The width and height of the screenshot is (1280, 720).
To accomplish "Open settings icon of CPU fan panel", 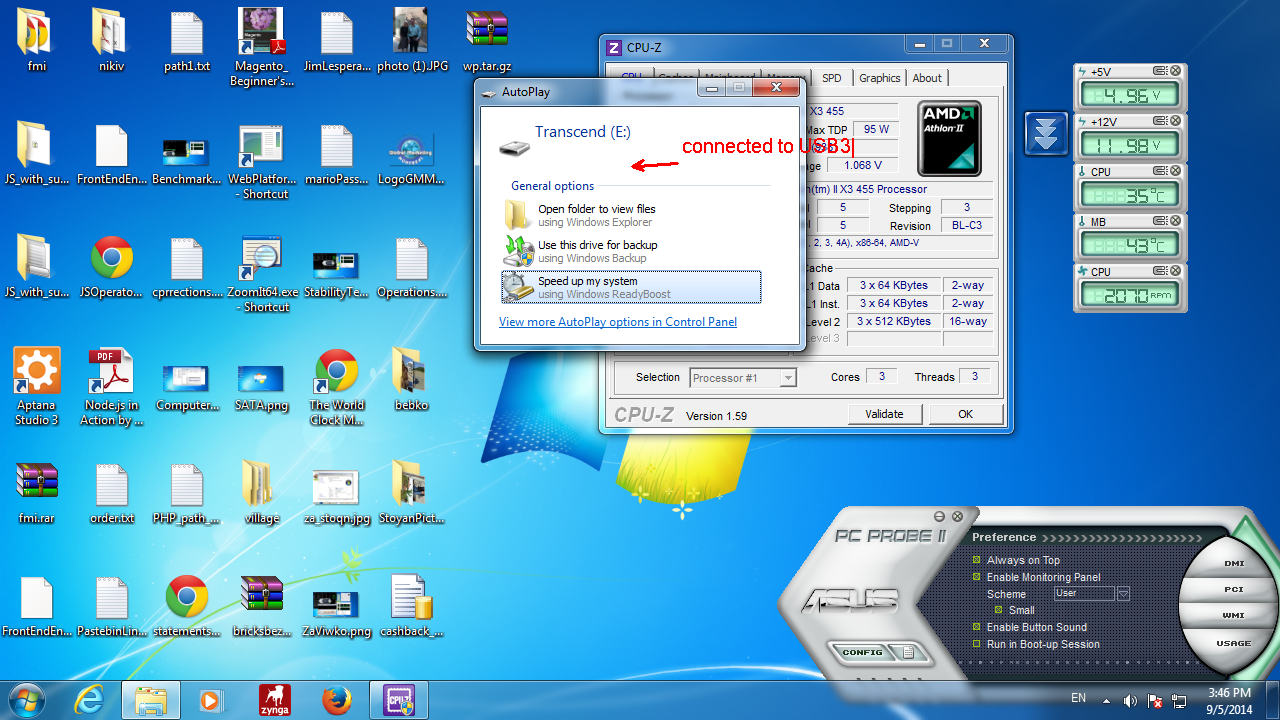I will point(1160,271).
